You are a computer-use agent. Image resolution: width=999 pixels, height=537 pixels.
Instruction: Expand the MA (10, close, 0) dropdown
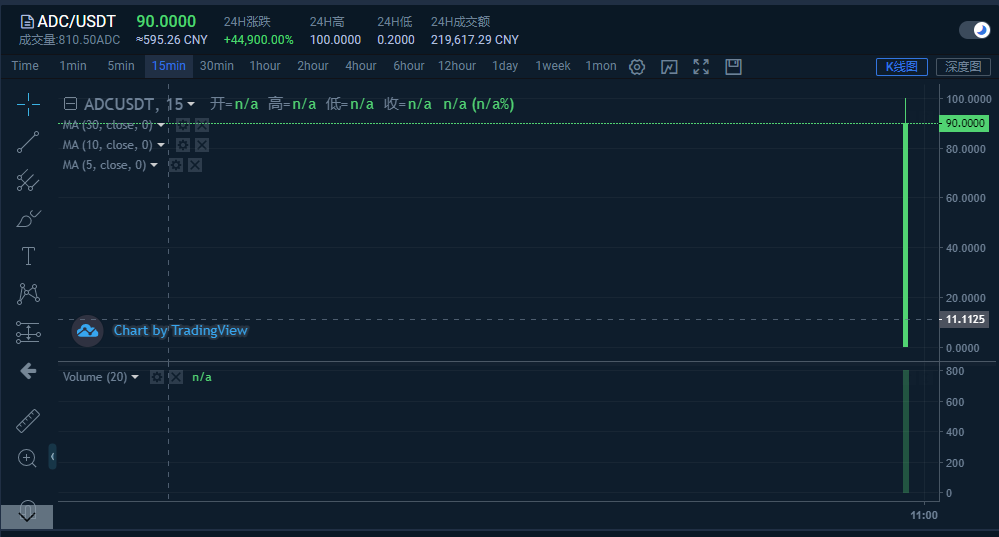coord(161,145)
